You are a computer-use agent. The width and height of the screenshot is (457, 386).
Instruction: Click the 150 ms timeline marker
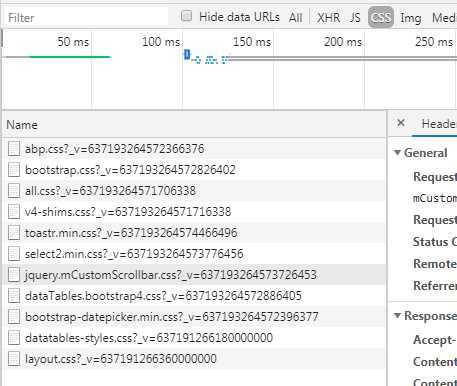252,42
